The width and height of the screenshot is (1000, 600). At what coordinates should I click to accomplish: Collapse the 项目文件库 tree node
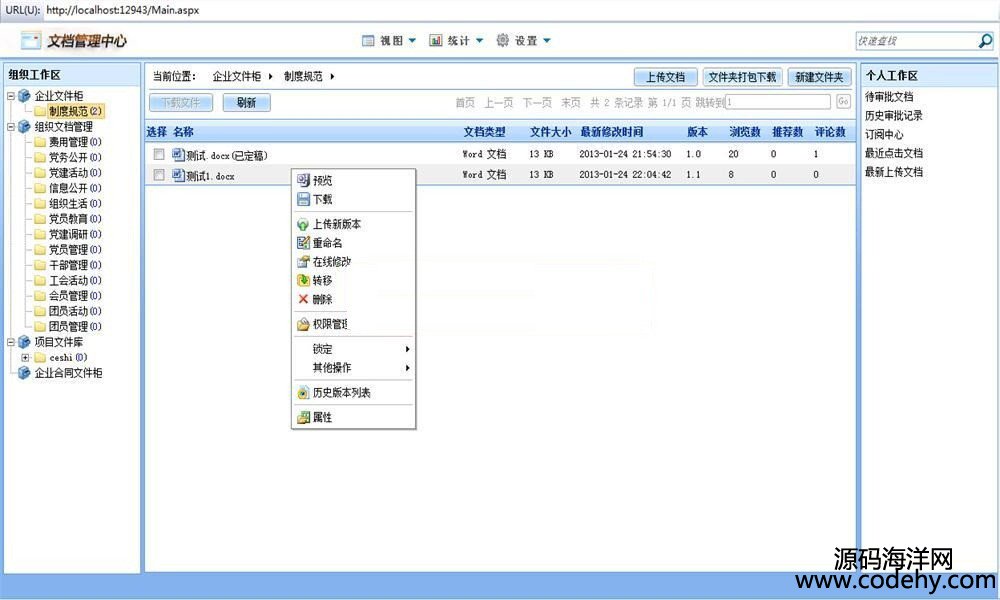(x=11, y=342)
